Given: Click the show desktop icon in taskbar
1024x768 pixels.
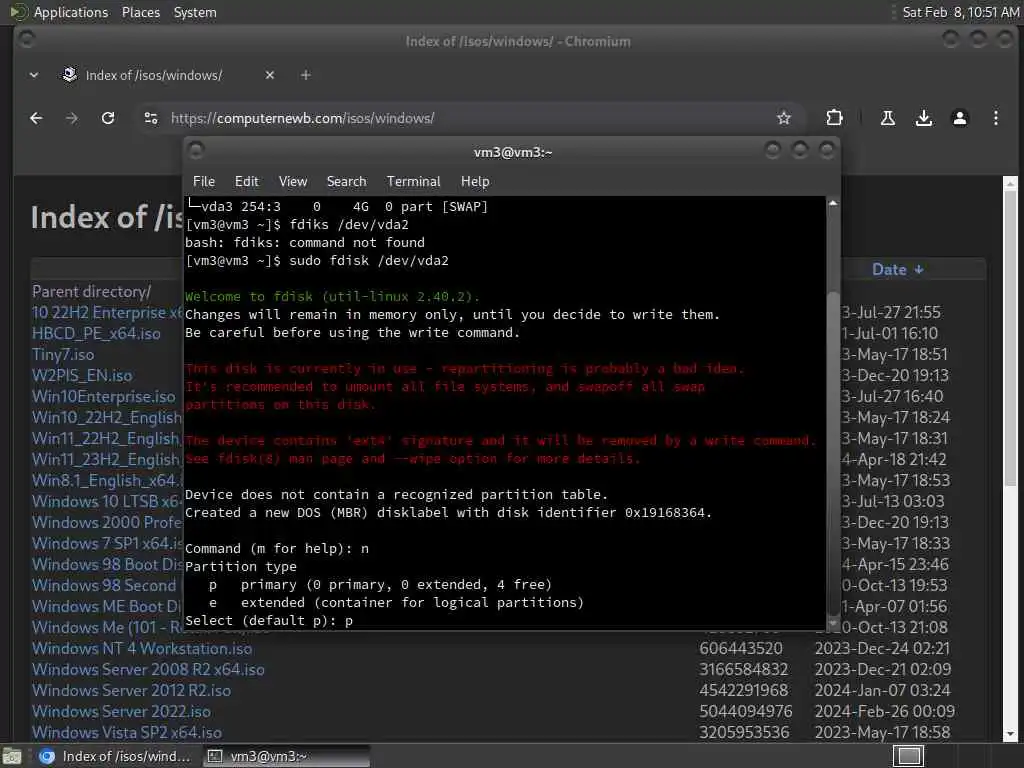Looking at the screenshot, I should [x=12, y=756].
